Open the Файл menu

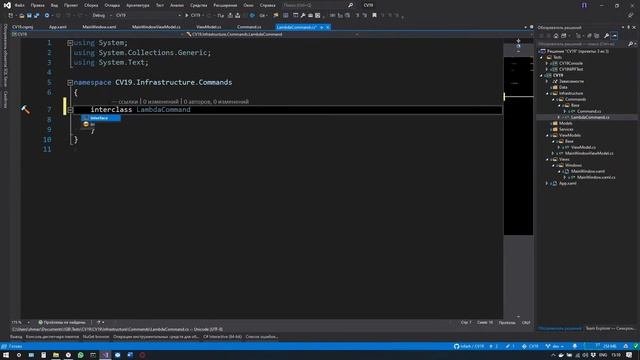[x=20, y=5]
